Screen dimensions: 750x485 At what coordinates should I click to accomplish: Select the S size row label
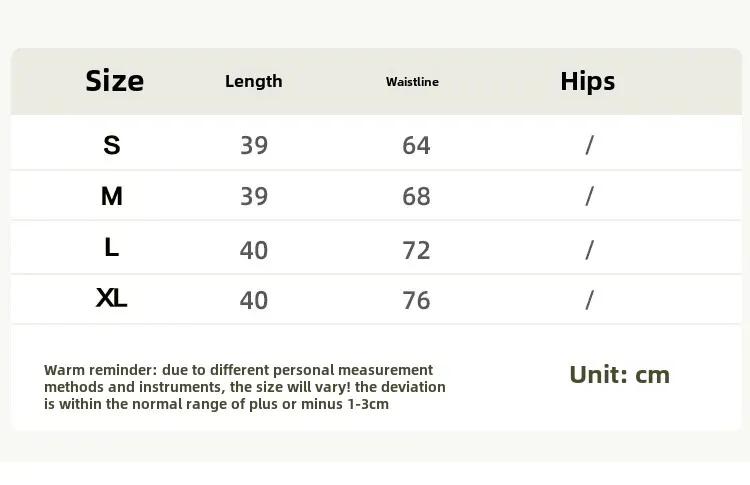coord(112,145)
